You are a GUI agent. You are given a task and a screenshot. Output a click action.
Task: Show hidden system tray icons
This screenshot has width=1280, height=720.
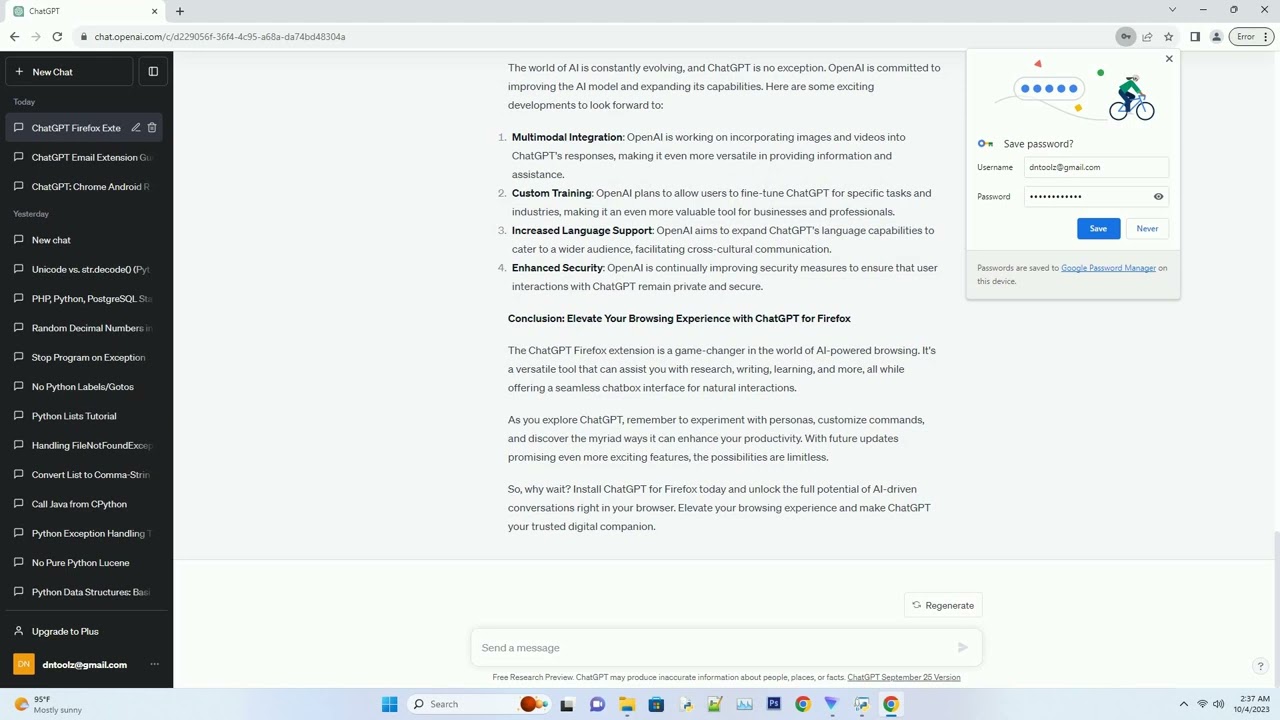(x=1184, y=704)
